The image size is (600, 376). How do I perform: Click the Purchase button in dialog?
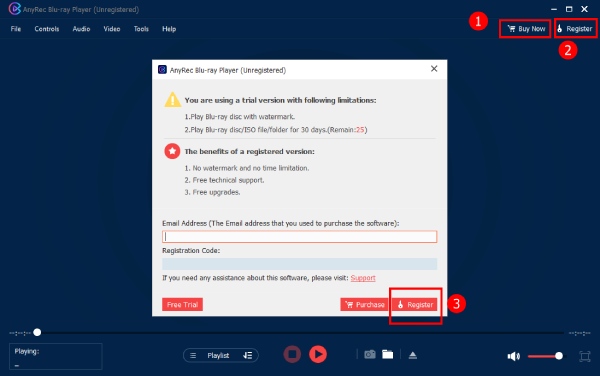click(x=365, y=305)
